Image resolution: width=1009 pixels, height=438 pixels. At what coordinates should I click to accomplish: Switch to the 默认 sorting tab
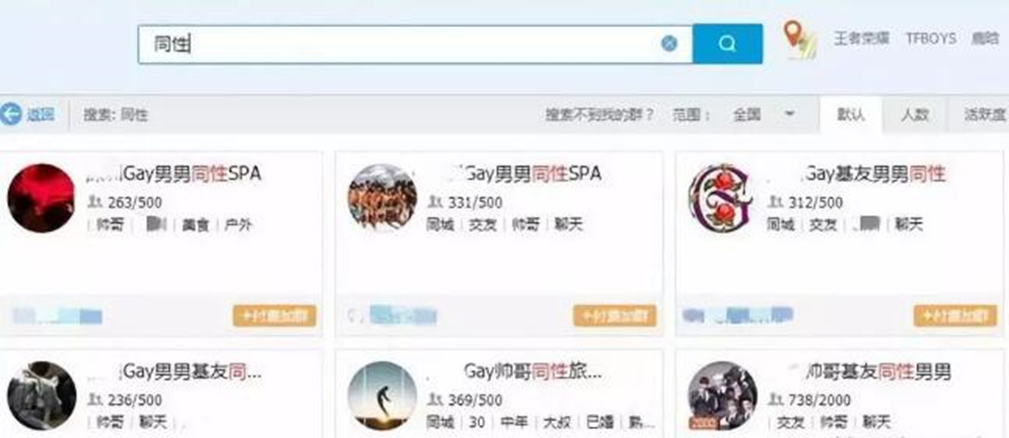coord(851,115)
